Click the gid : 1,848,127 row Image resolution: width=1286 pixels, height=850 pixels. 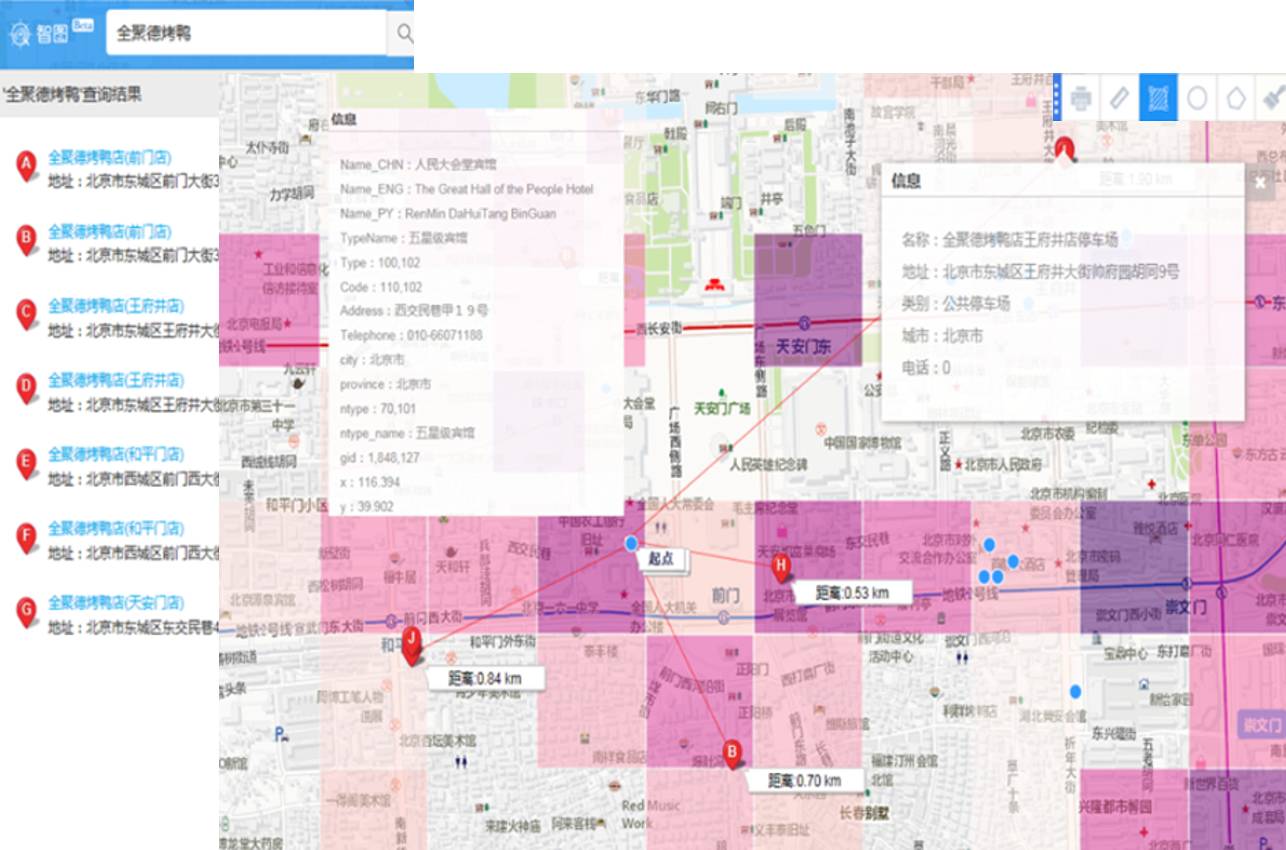[x=379, y=458]
